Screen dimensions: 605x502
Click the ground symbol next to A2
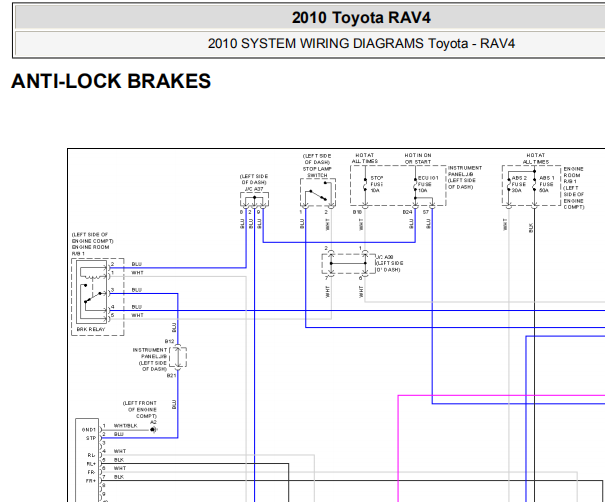(x=154, y=429)
